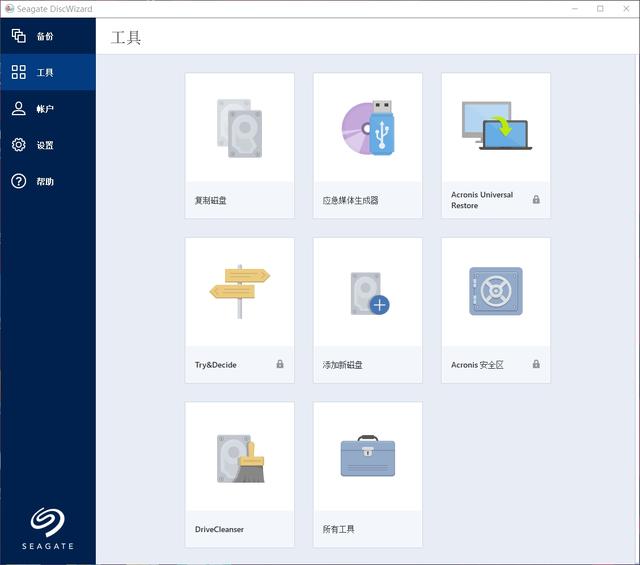
Task: Click the DriveCleanser brush icon
Action: 241,459
